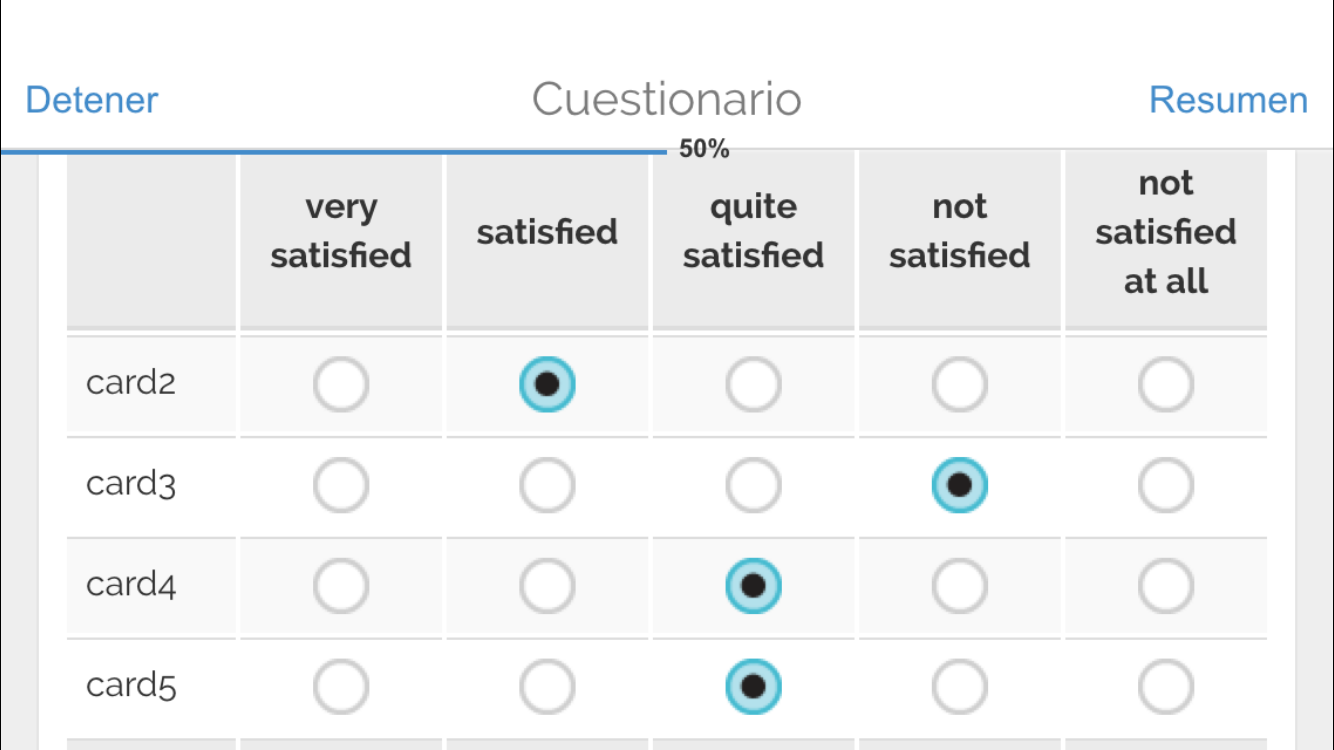Tap the Detener link
Screen dimensions: 1334x750
click(92, 100)
